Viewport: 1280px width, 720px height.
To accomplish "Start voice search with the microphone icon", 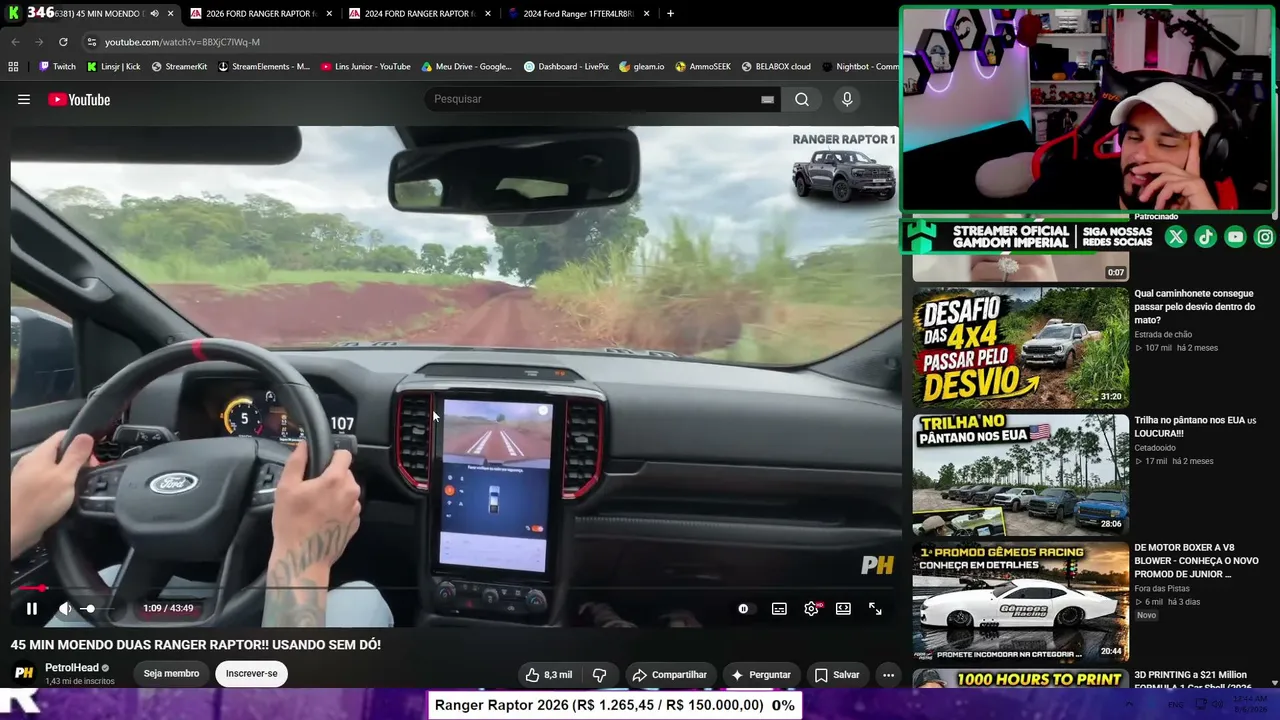I will [847, 99].
